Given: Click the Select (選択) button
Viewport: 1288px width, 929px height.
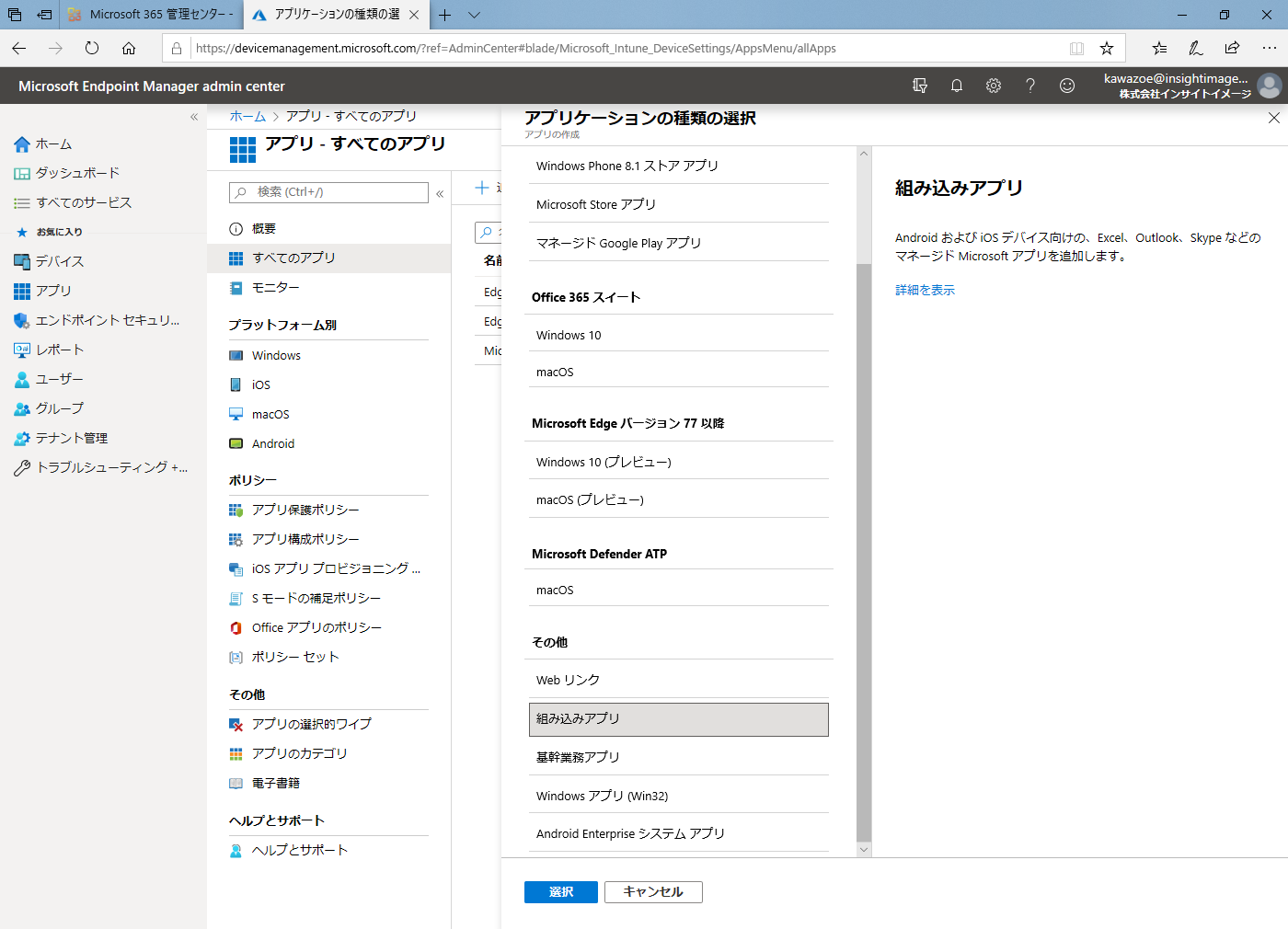Looking at the screenshot, I should (x=561, y=892).
